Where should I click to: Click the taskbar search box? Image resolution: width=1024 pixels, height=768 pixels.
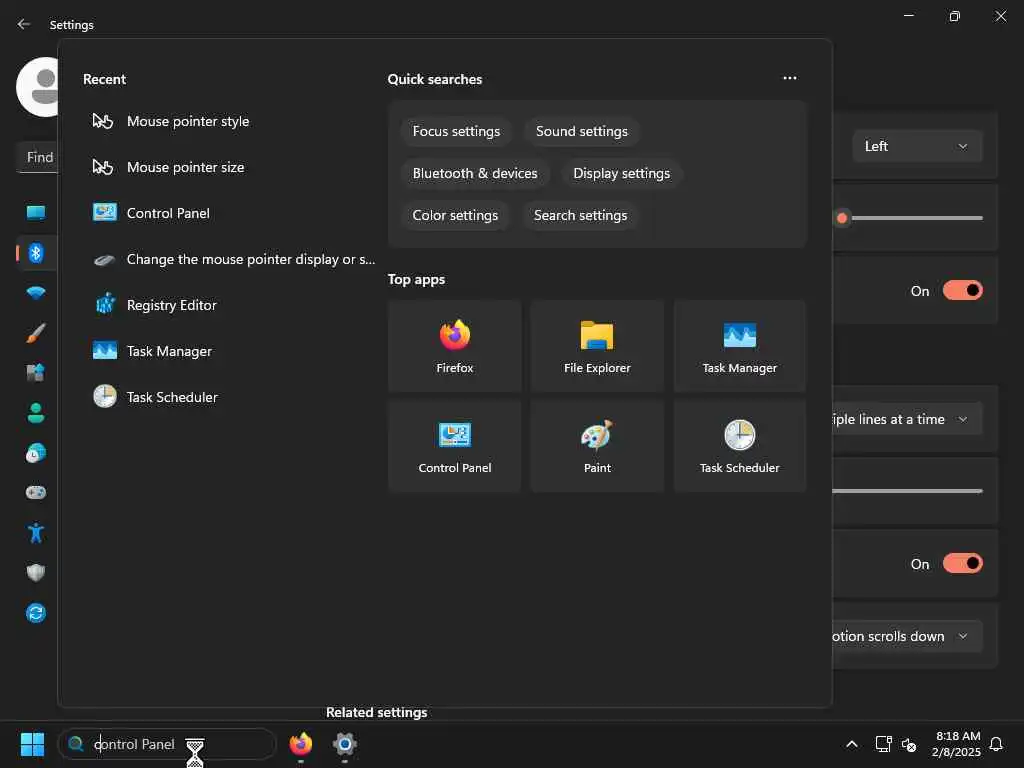(x=167, y=744)
